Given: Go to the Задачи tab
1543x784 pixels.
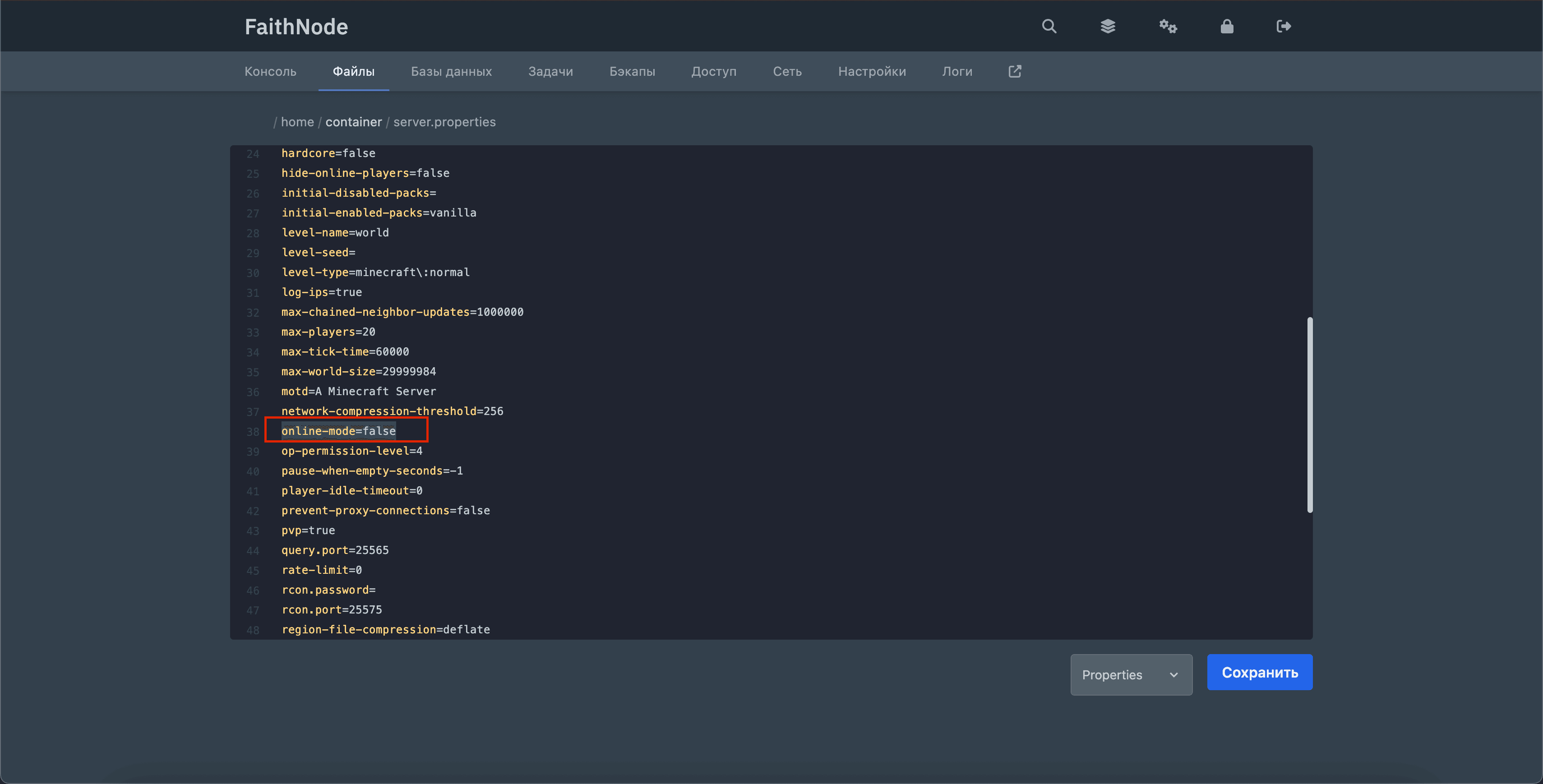Looking at the screenshot, I should click(550, 71).
